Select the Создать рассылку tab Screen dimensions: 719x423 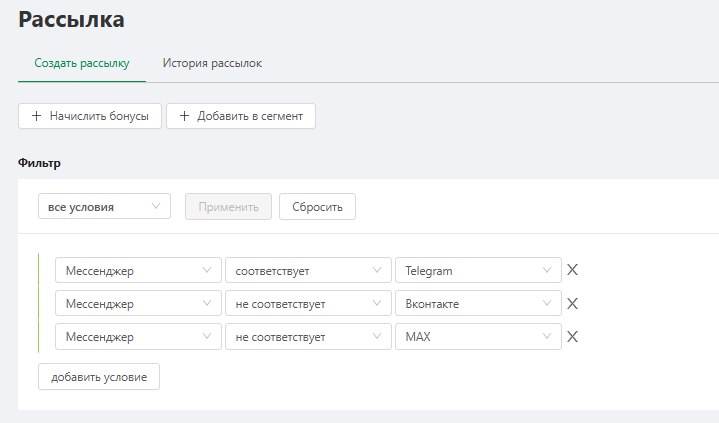tap(82, 63)
